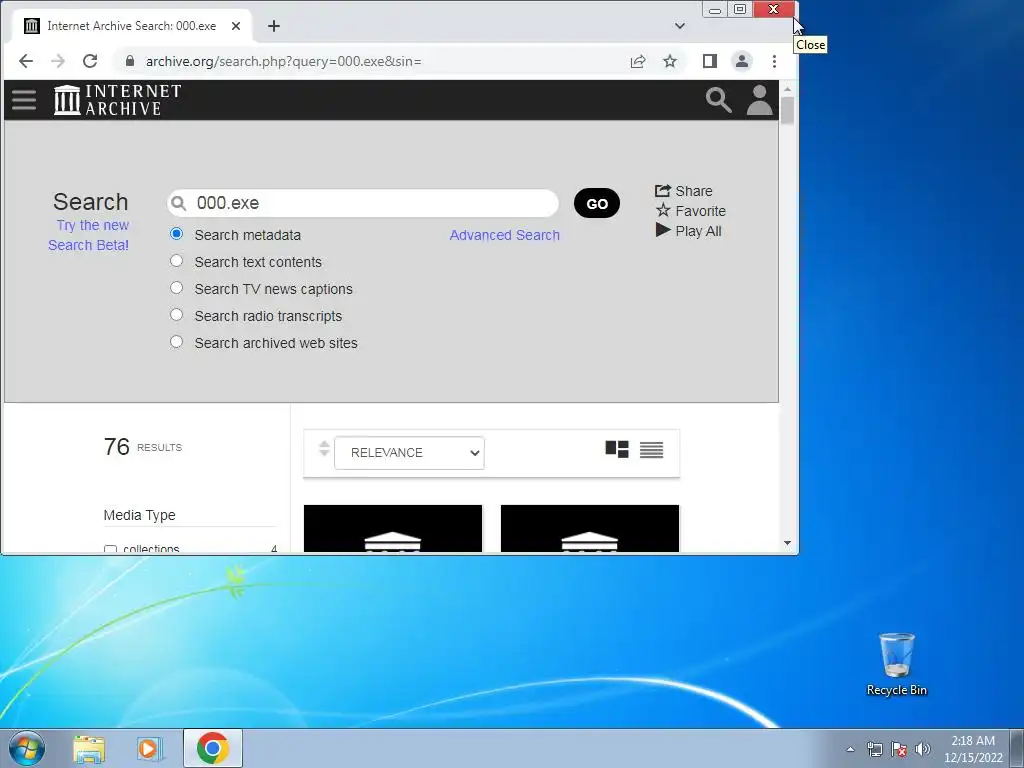Try the new Search Beta link

click(89, 235)
